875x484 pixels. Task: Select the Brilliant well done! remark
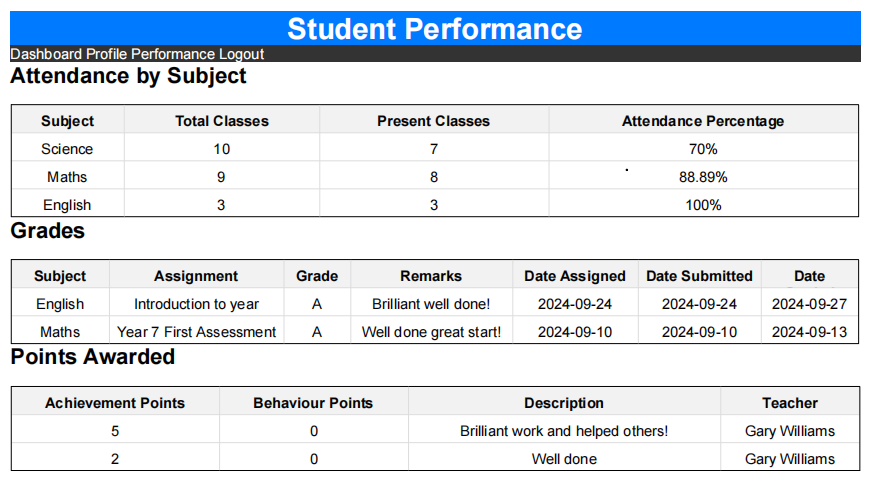pyautogui.click(x=431, y=304)
